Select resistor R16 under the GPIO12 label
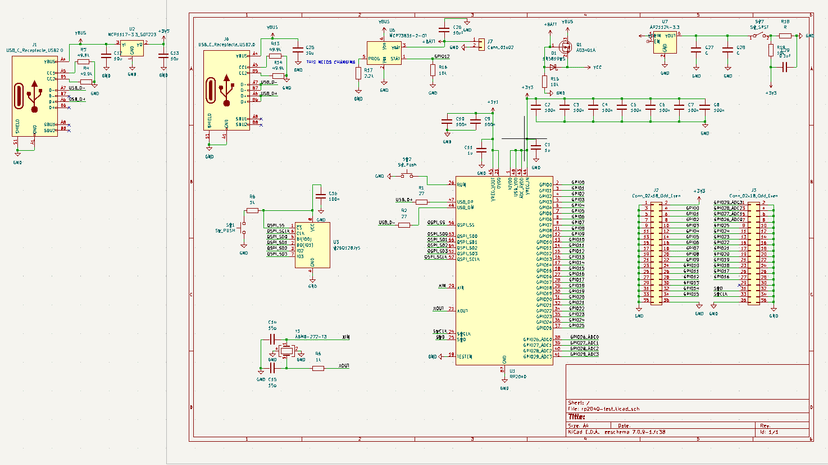This screenshot has width=828, height=465. point(432,70)
